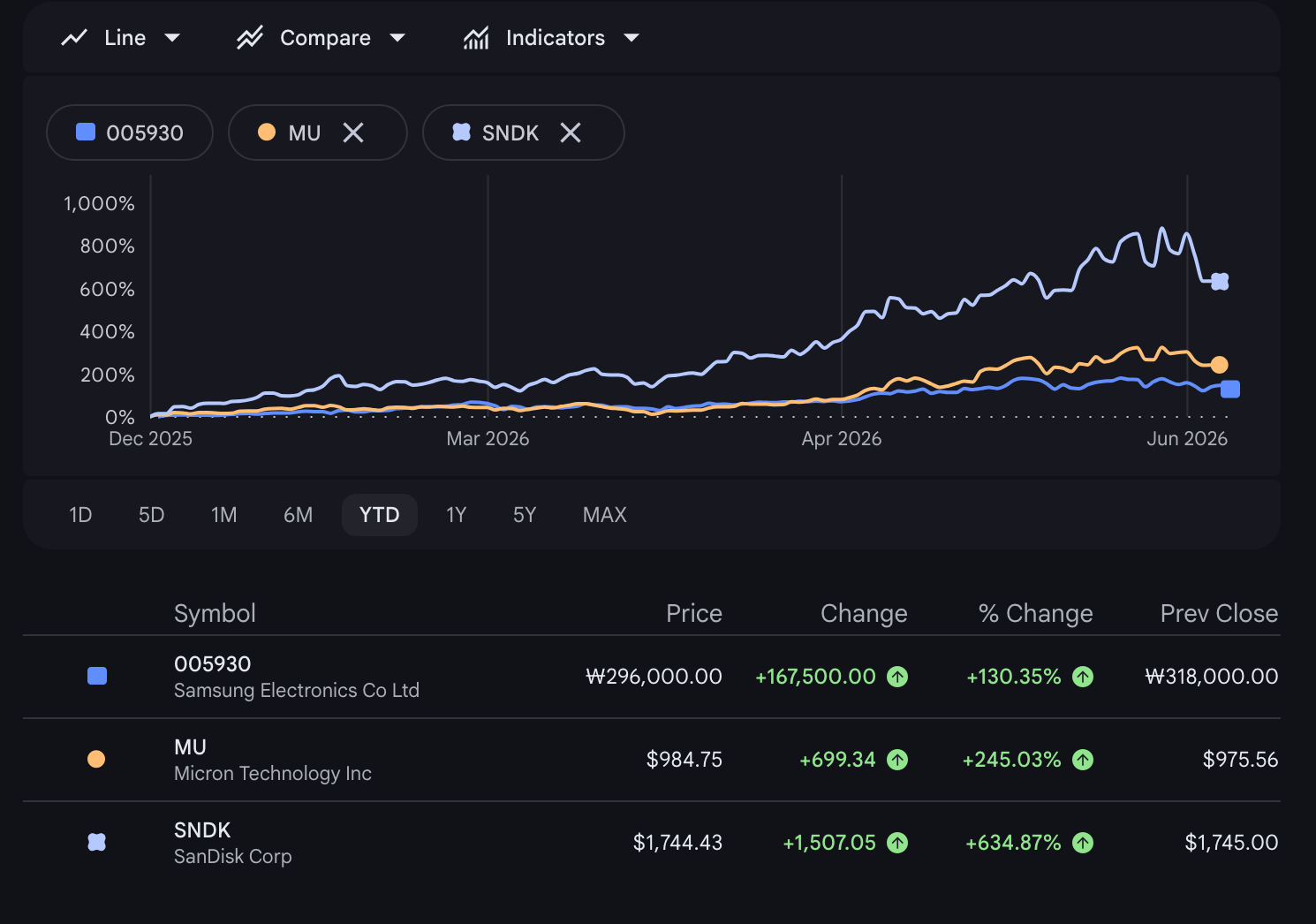This screenshot has width=1316, height=924.
Task: Select the 5Y time range
Action: click(x=525, y=515)
